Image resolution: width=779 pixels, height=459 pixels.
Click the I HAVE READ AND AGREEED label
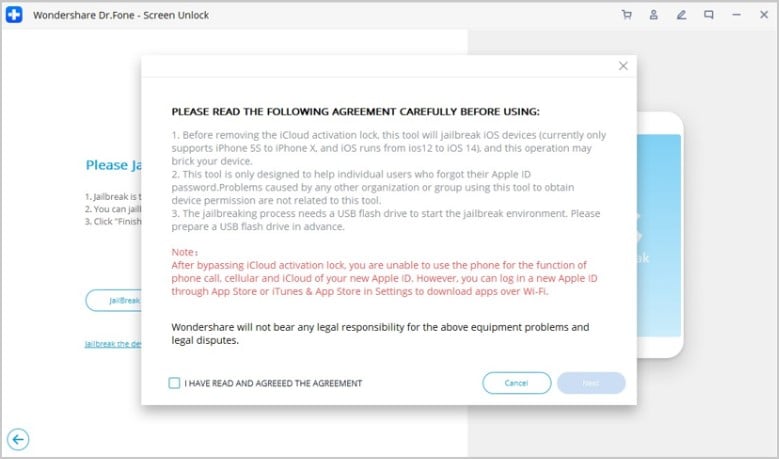click(x=273, y=383)
